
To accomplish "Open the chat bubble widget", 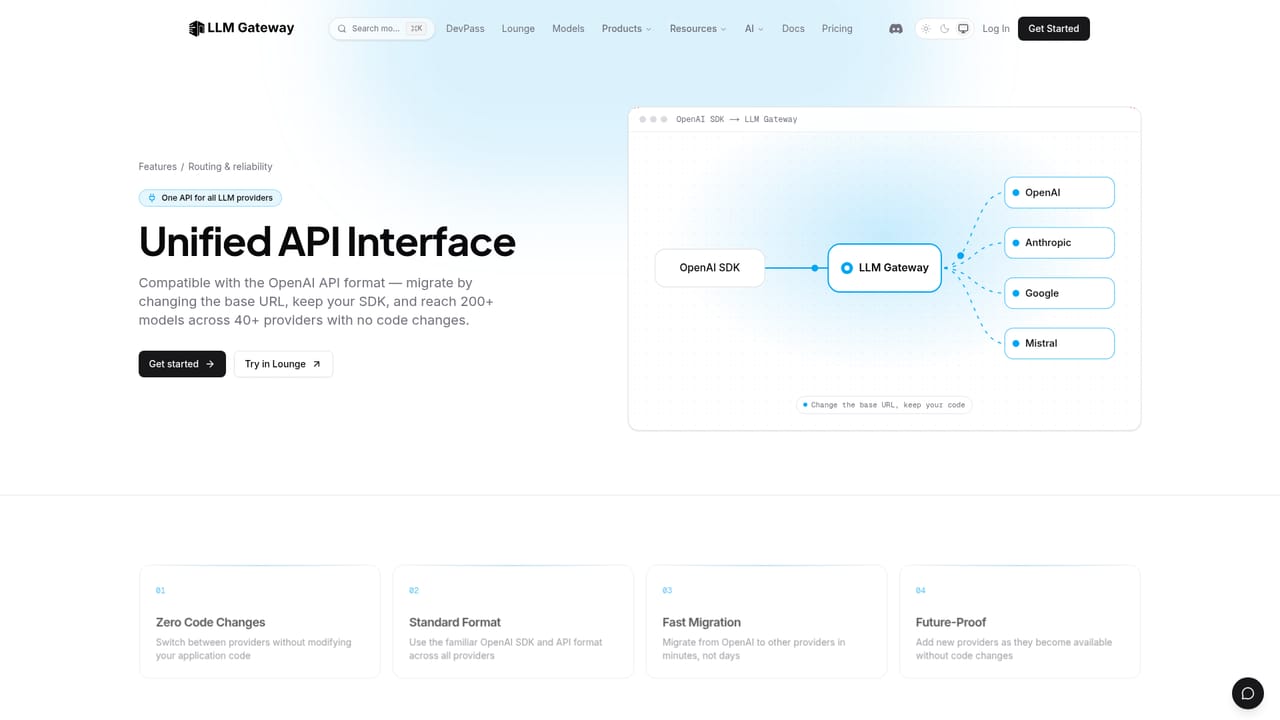I will tap(1247, 693).
